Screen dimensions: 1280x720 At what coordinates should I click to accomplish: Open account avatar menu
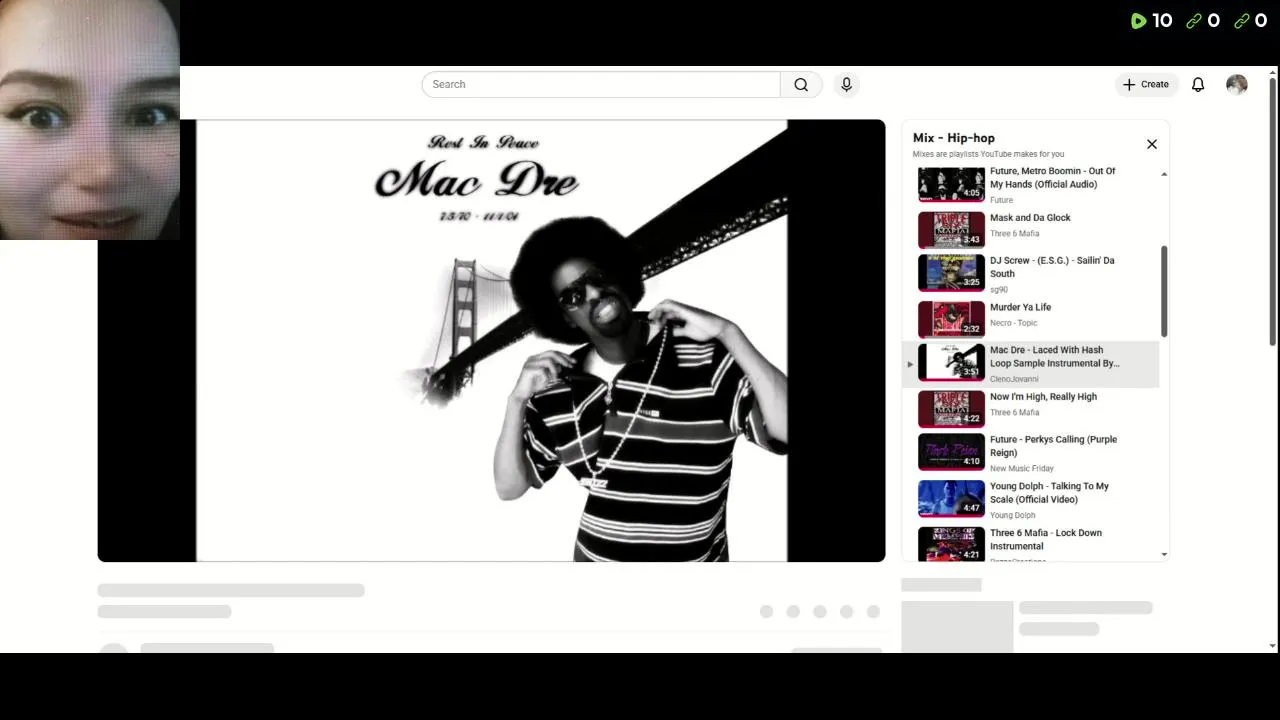tap(1237, 85)
